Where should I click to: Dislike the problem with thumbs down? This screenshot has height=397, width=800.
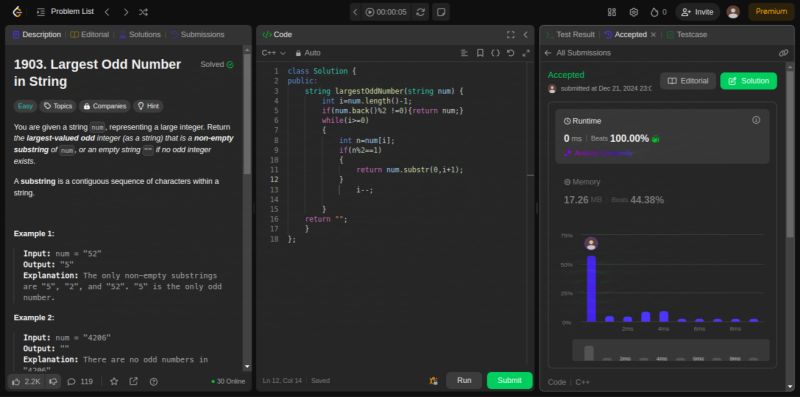tap(53, 381)
